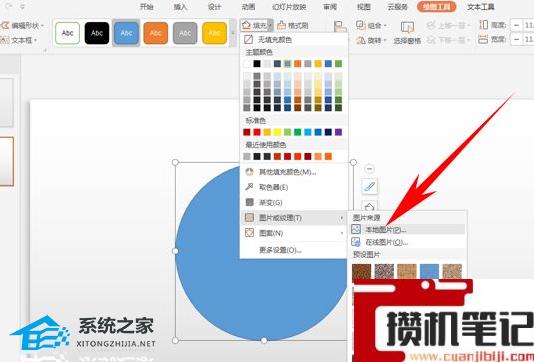Apply the orange Abc shape style
Viewport: 534px width, 362px height.
click(x=156, y=33)
